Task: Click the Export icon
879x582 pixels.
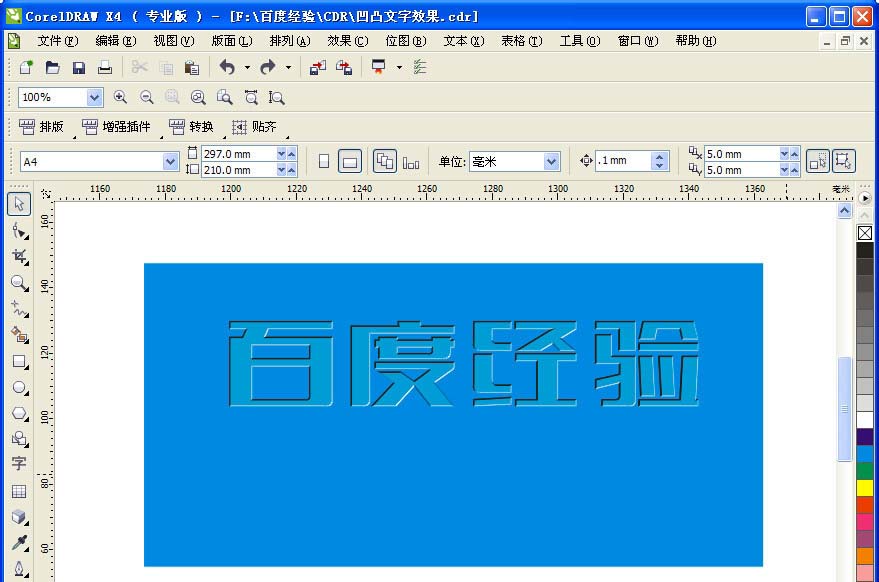Action: coord(344,67)
